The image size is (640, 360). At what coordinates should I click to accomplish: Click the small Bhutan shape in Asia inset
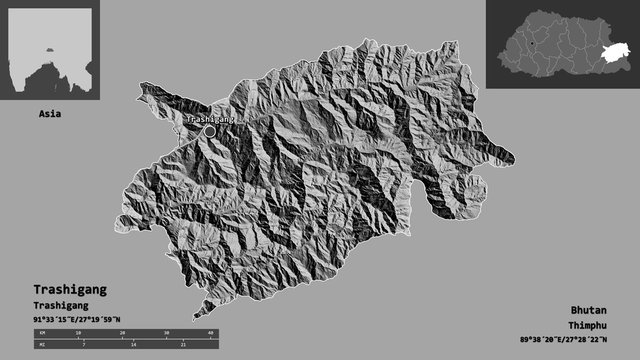[50, 50]
